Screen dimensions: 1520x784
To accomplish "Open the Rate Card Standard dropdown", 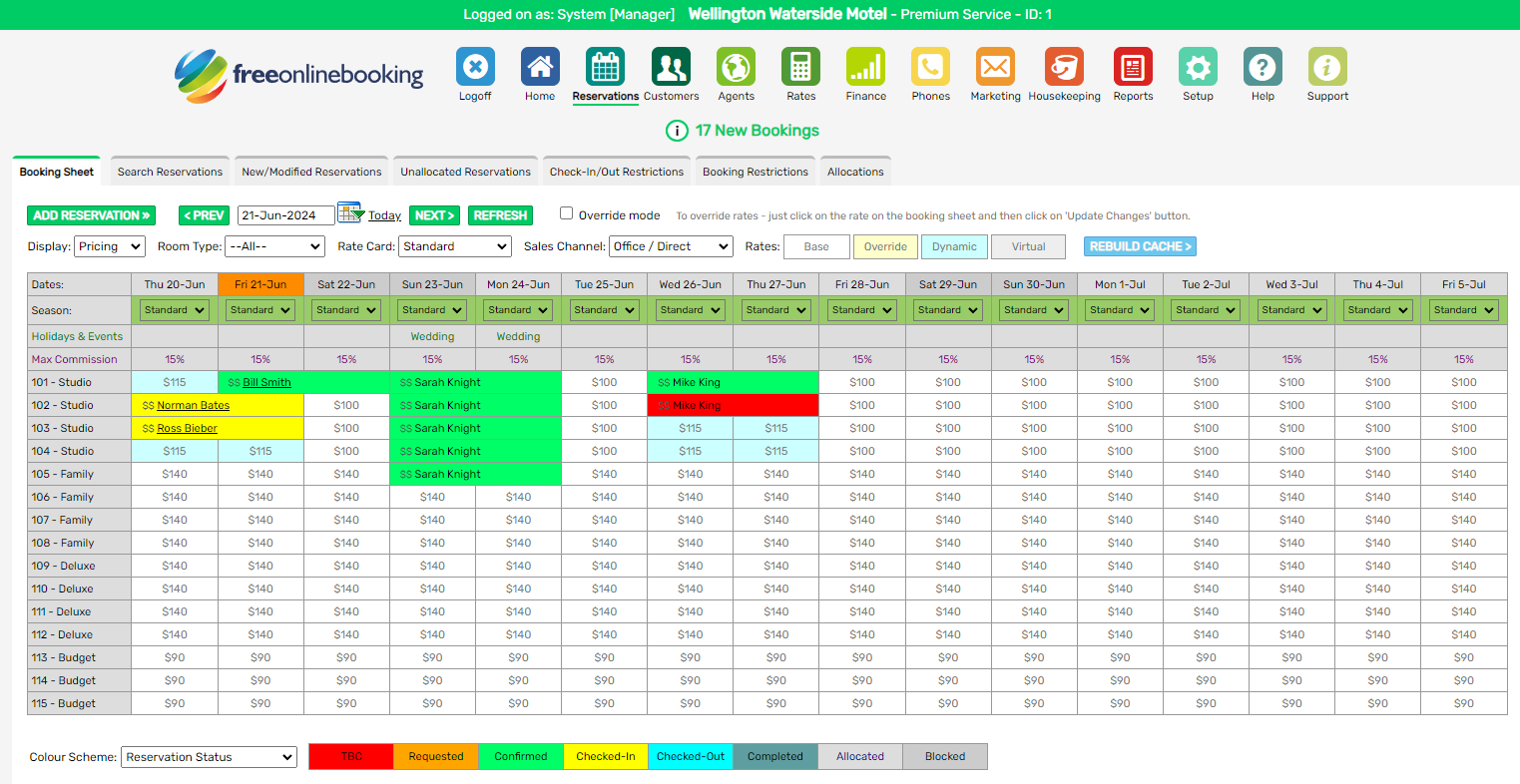I will [456, 246].
